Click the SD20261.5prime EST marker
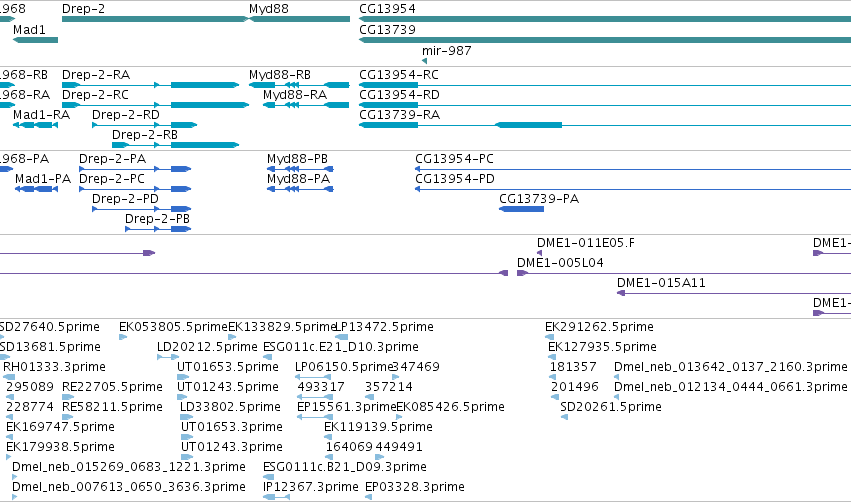Viewport: 851px width, 502px height. click(x=564, y=417)
